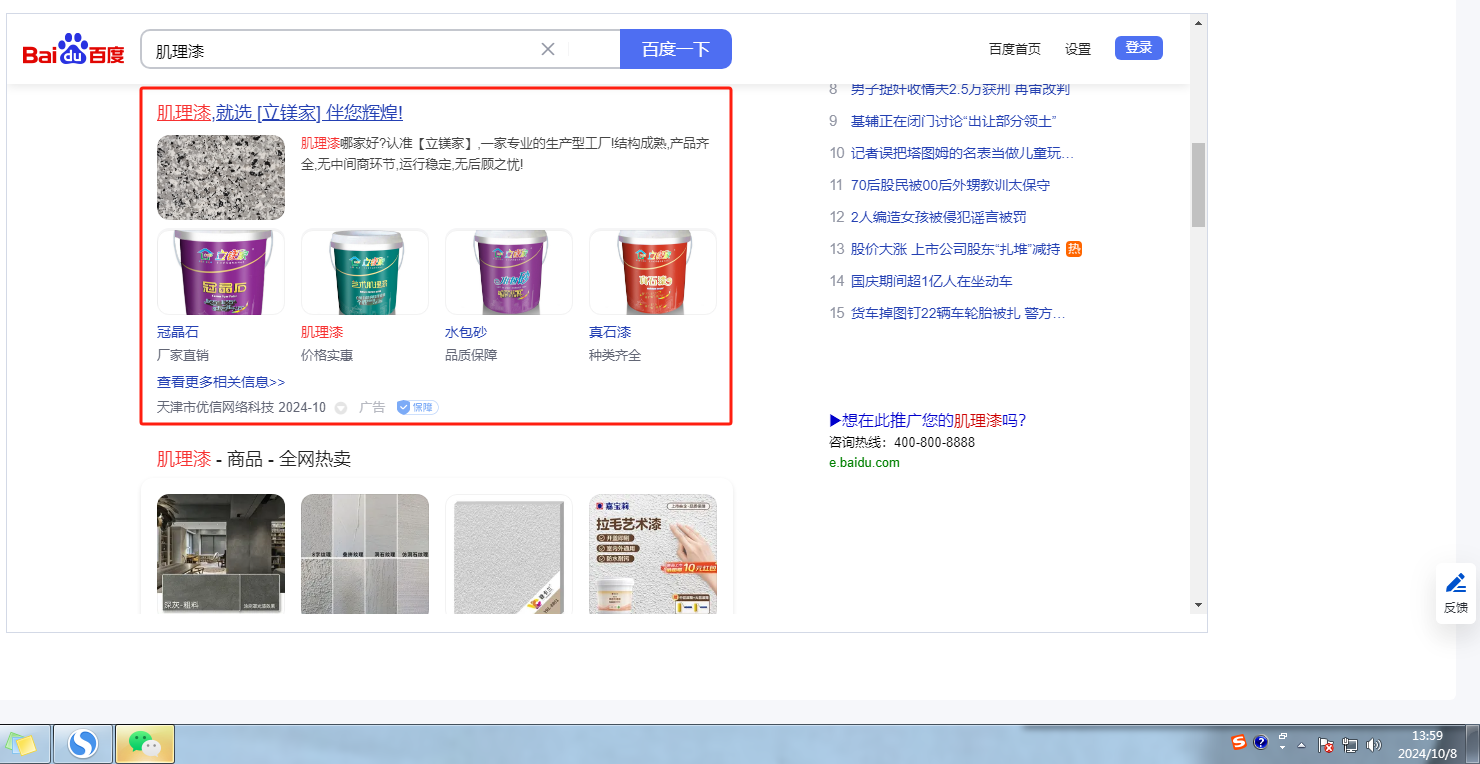The width and height of the screenshot is (1480, 764).
Task: Open the 百度首页 link
Action: [x=1015, y=49]
